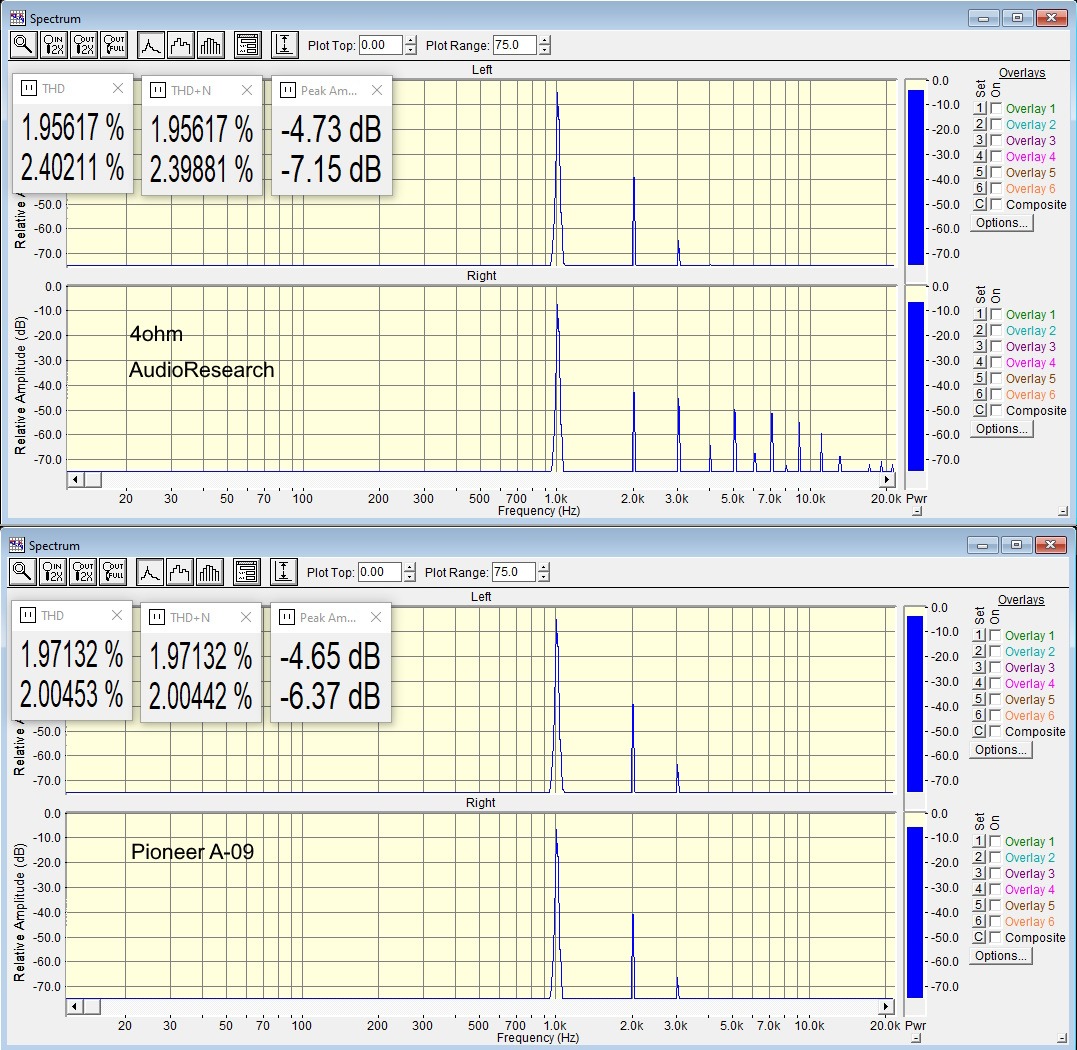Set Overlay 6 button in top window Right channel
This screenshot has height=1050, width=1077.
[980, 394]
